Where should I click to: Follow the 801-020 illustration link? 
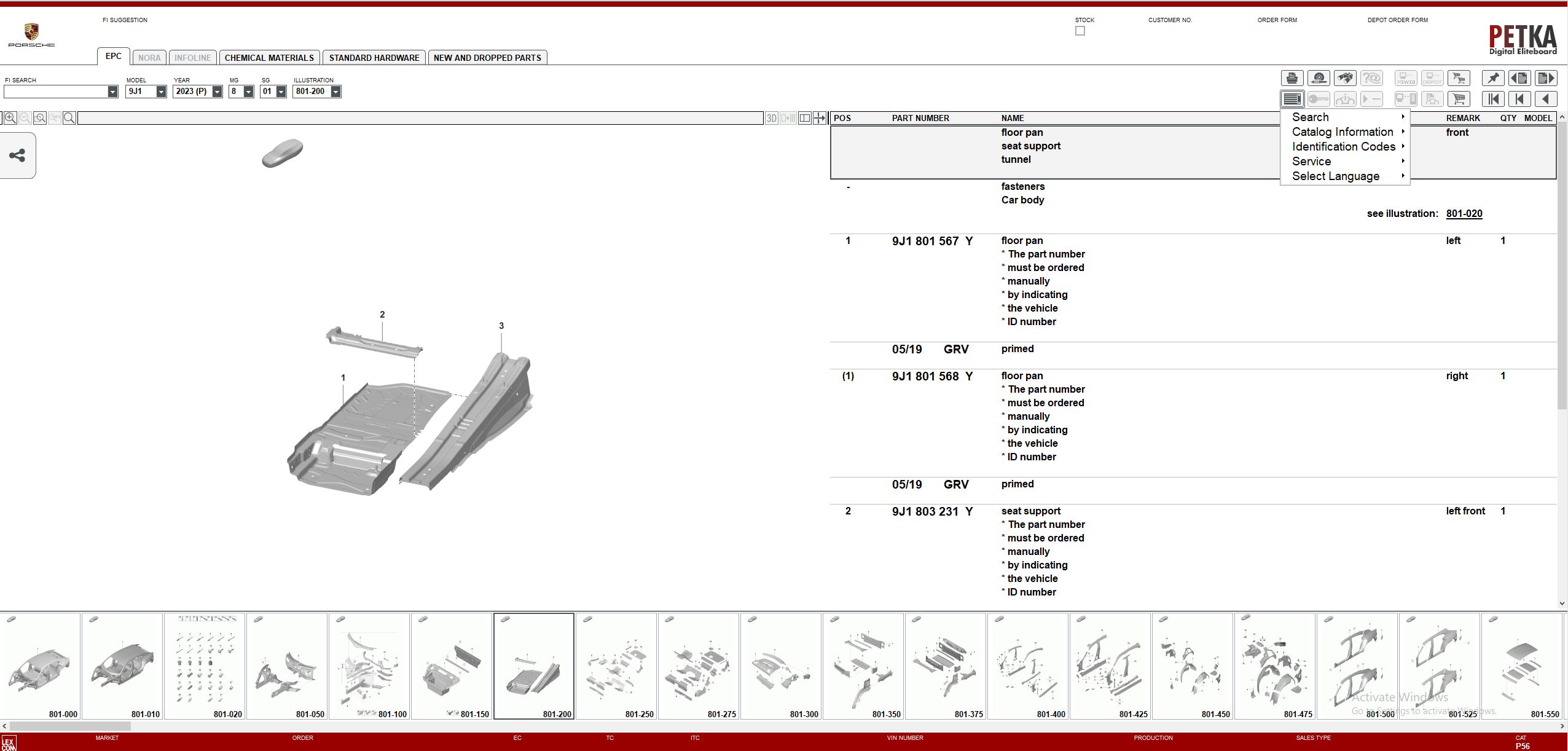[1464, 213]
